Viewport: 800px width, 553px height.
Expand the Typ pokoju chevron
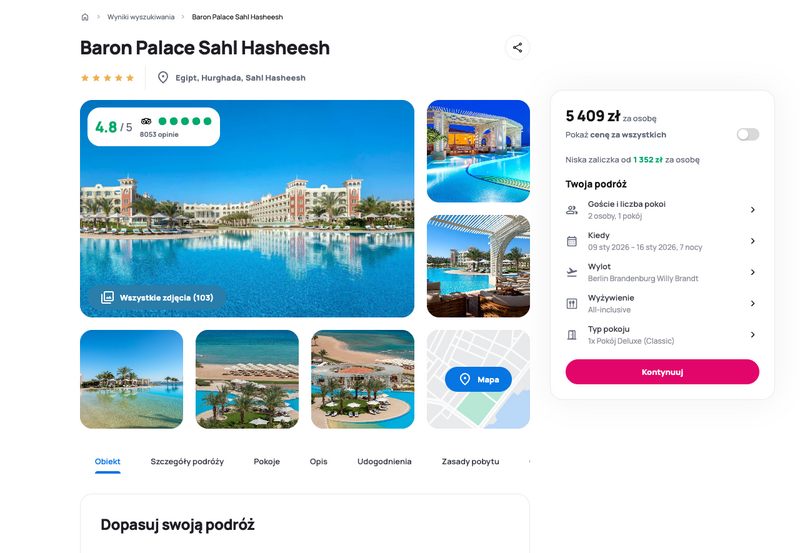[753, 335]
